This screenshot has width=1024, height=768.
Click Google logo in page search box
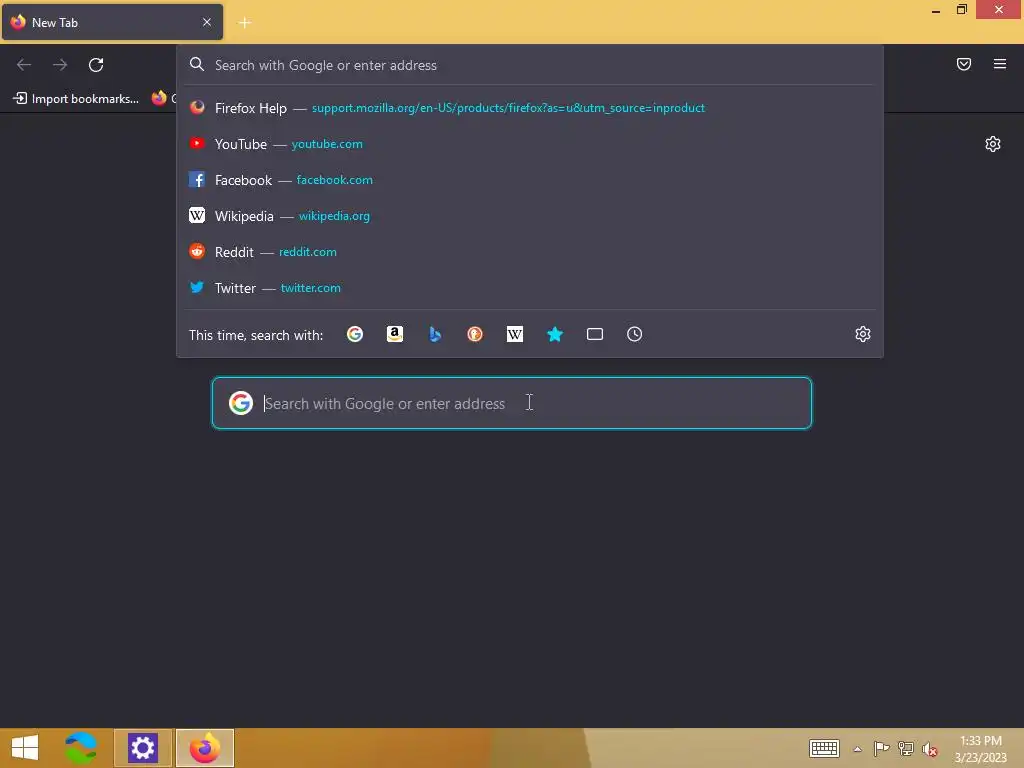[241, 403]
